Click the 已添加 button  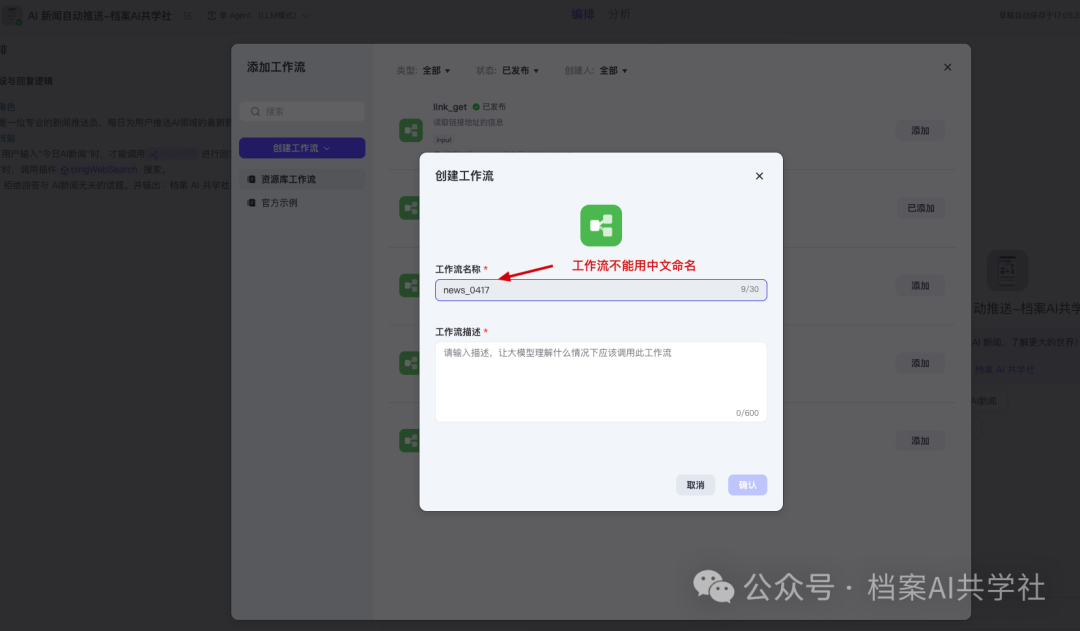tap(920, 208)
